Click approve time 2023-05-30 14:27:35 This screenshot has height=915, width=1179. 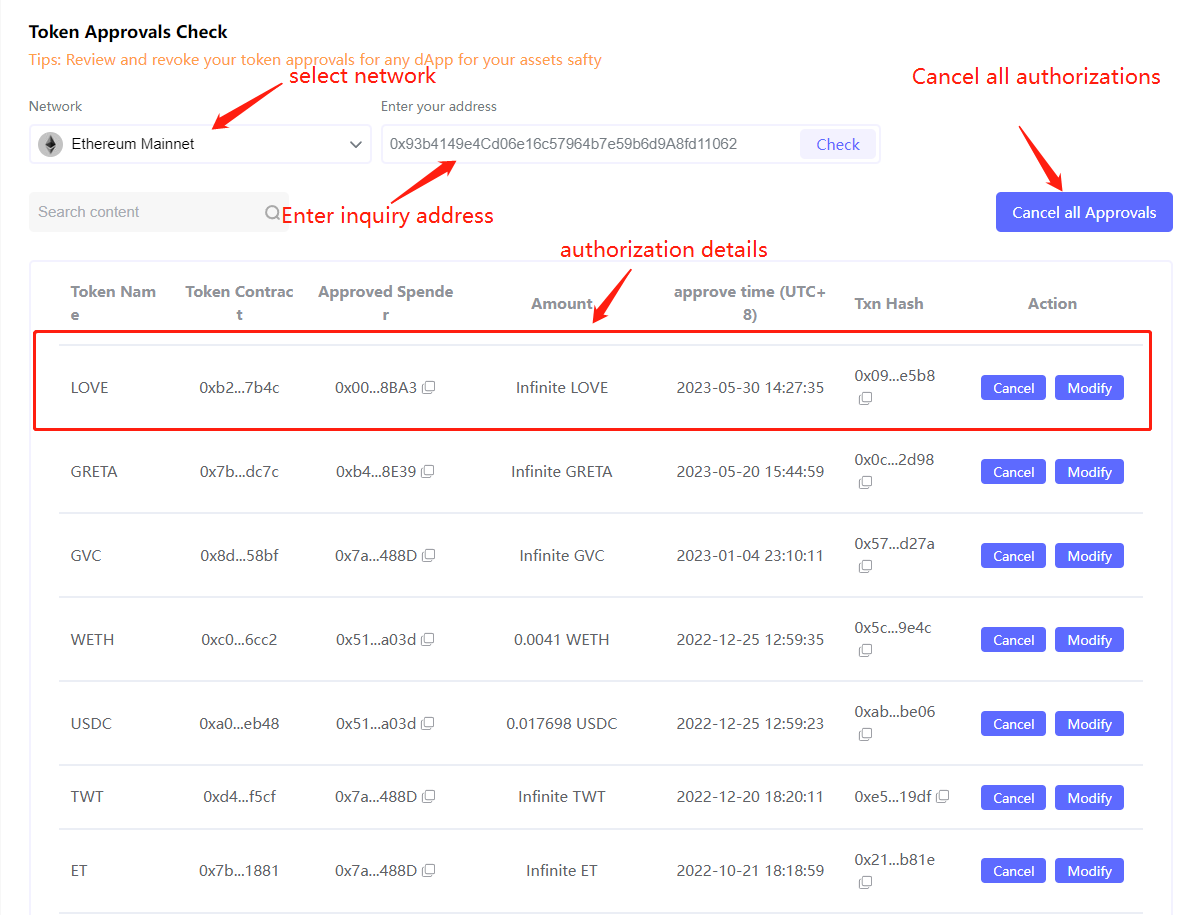pyautogui.click(x=750, y=388)
